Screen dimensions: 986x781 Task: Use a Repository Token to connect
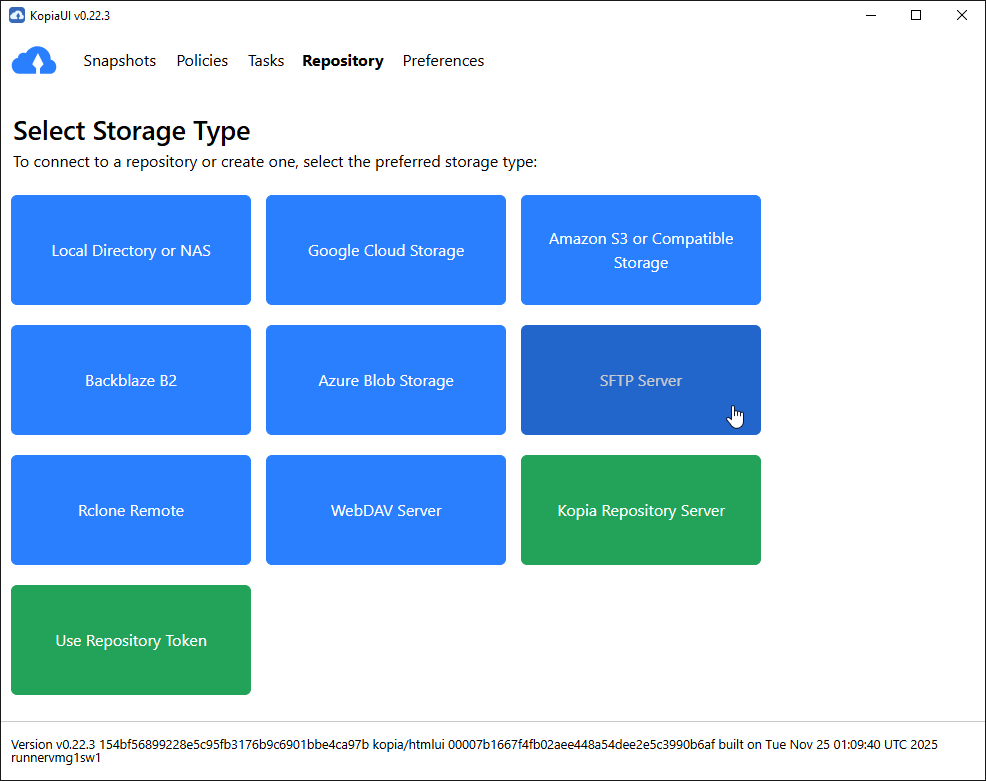pos(130,640)
